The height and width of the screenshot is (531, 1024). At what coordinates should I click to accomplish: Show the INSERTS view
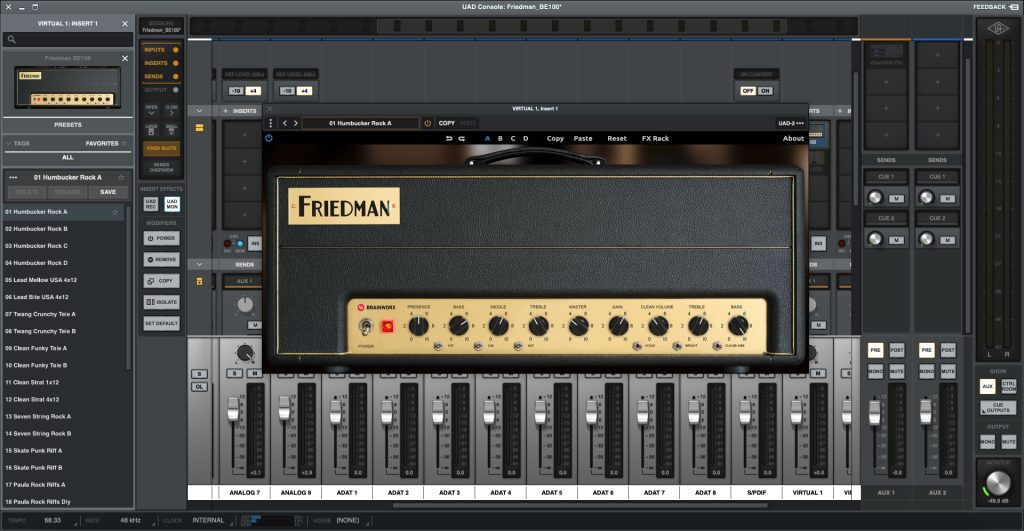[161, 63]
